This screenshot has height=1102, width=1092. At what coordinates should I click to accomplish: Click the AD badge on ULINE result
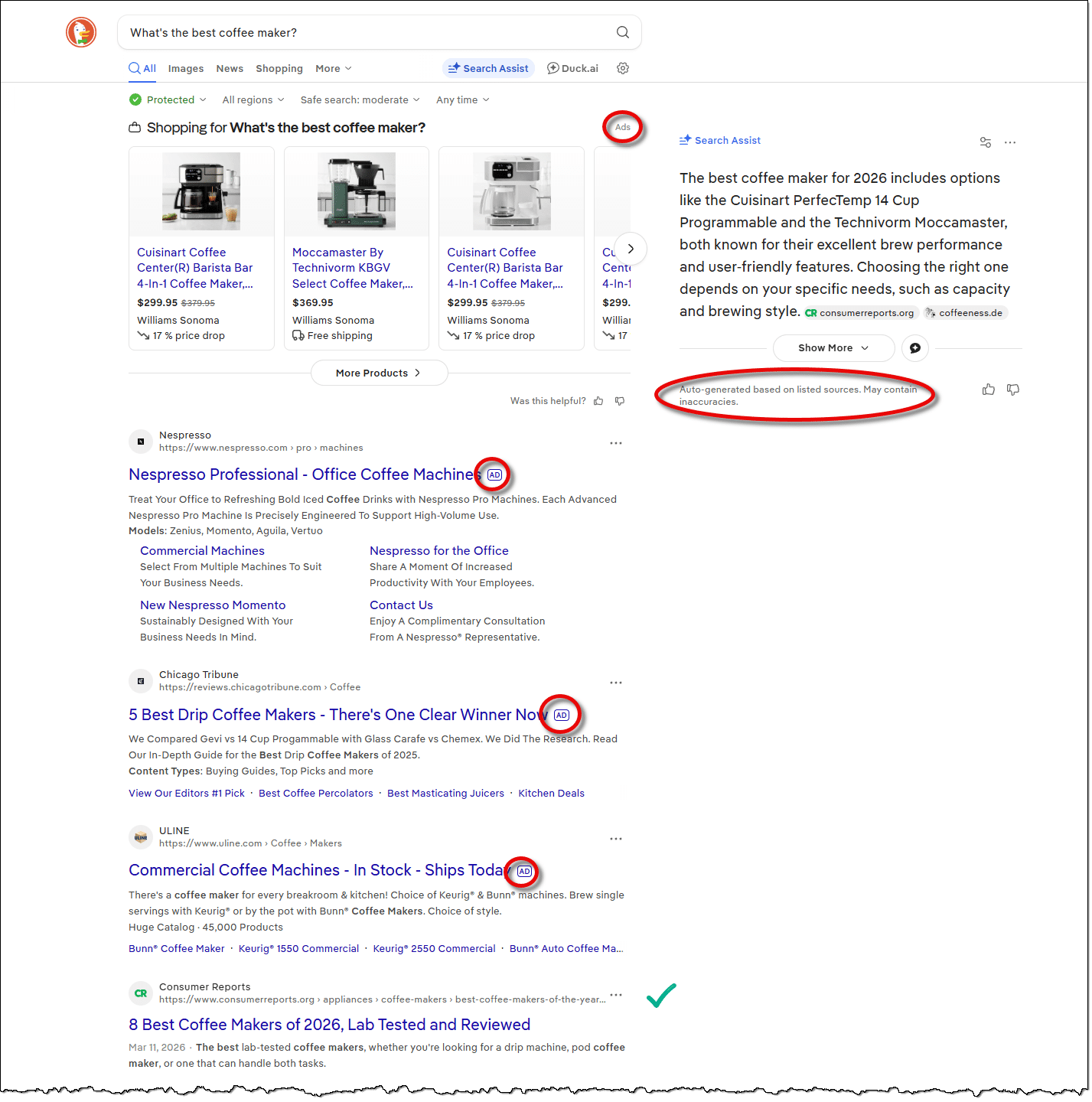tap(524, 872)
